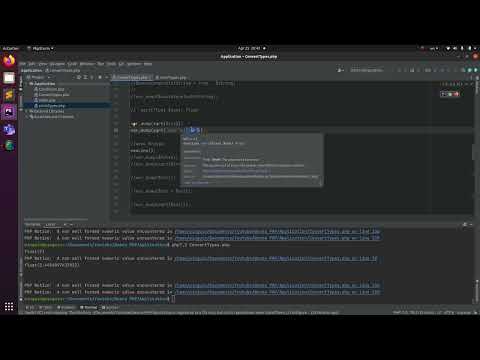The height and width of the screenshot is (360, 480).
Task: Switch to the ConvertTypes.php editor tab
Action: [133, 77]
